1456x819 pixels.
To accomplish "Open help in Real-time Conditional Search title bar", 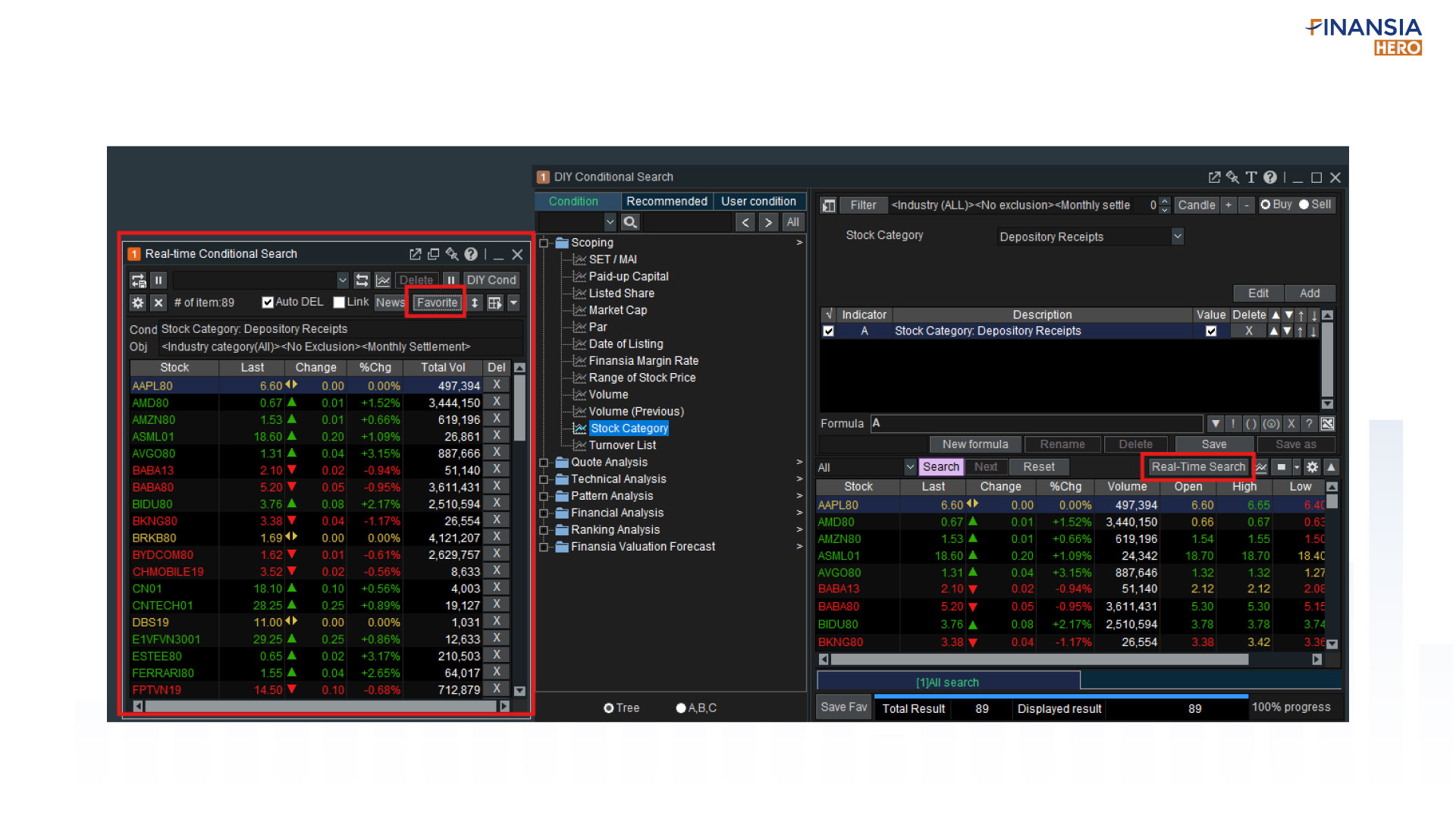I will click(471, 254).
